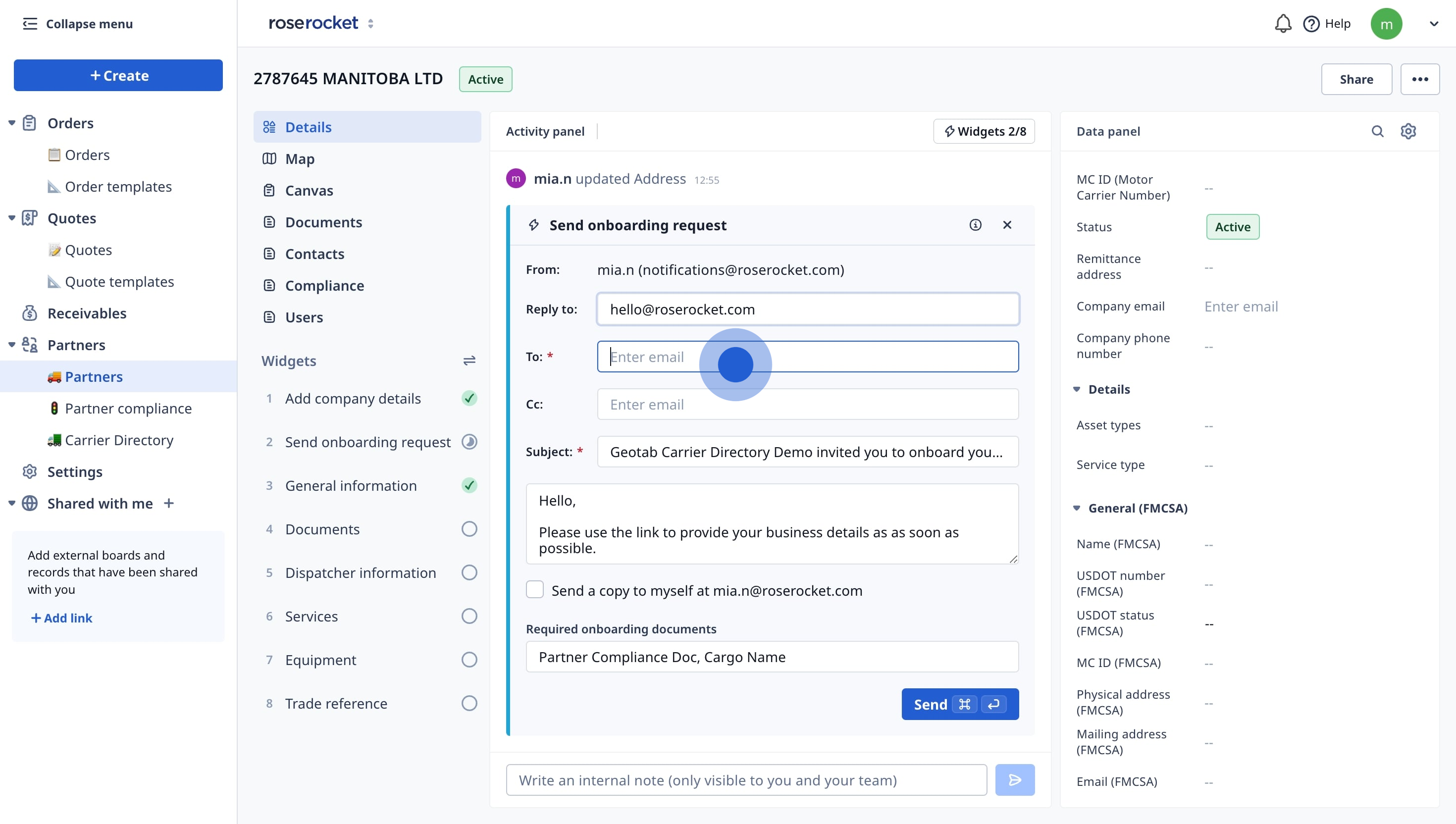Select Carrier Directory in sidebar
The height and width of the screenshot is (824, 1456).
tap(119, 440)
